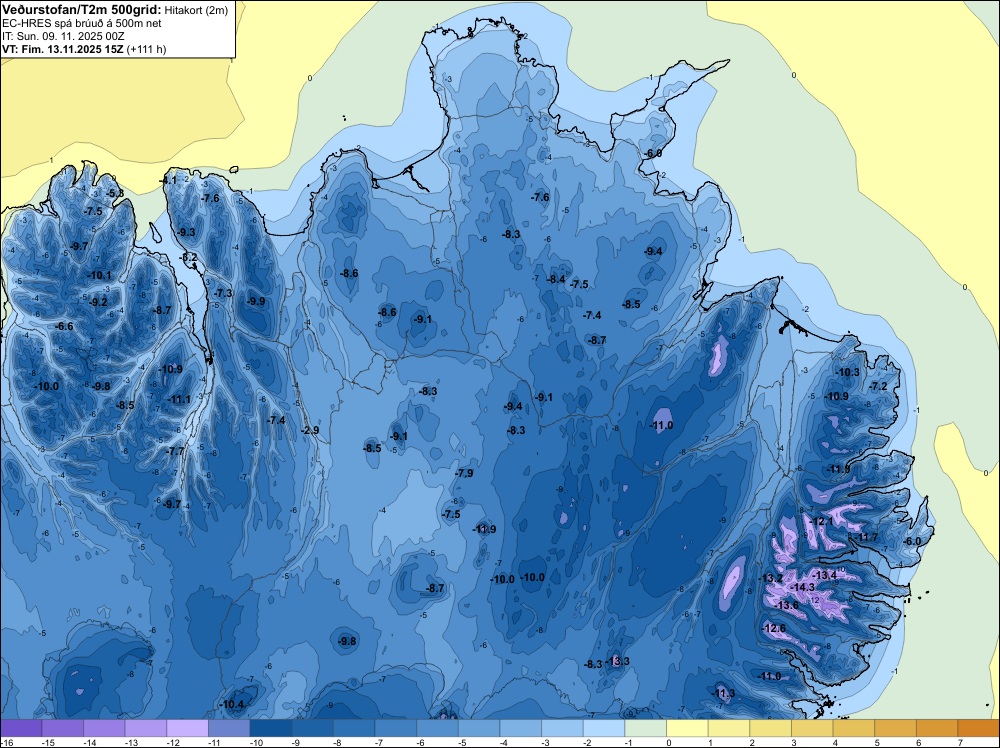
Task: Click the -7.2 temperature label
Action: [878, 386]
